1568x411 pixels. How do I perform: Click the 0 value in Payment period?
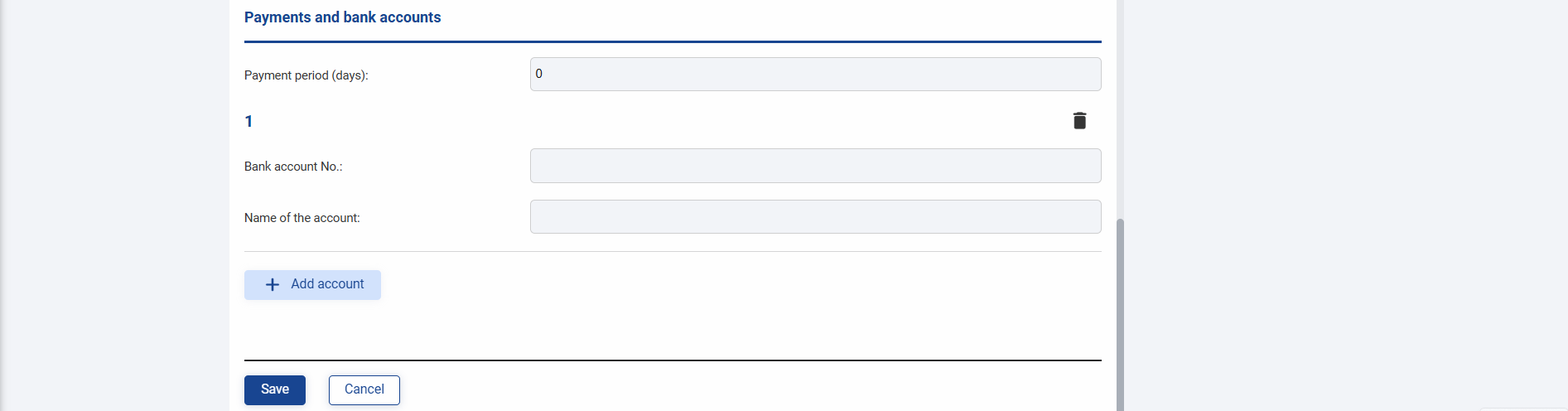[x=539, y=74]
